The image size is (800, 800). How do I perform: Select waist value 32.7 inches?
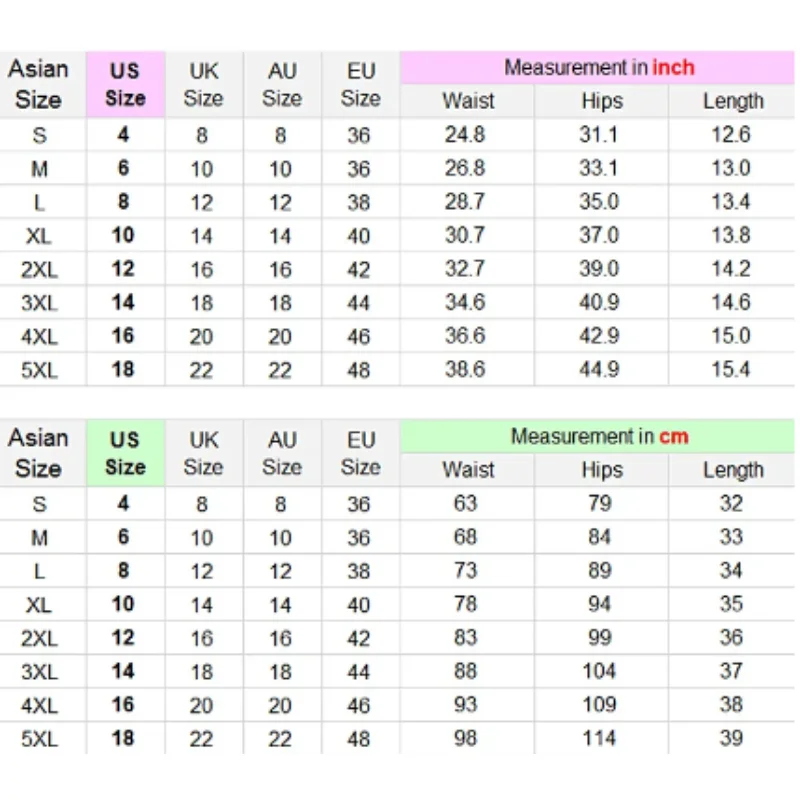[x=465, y=269]
